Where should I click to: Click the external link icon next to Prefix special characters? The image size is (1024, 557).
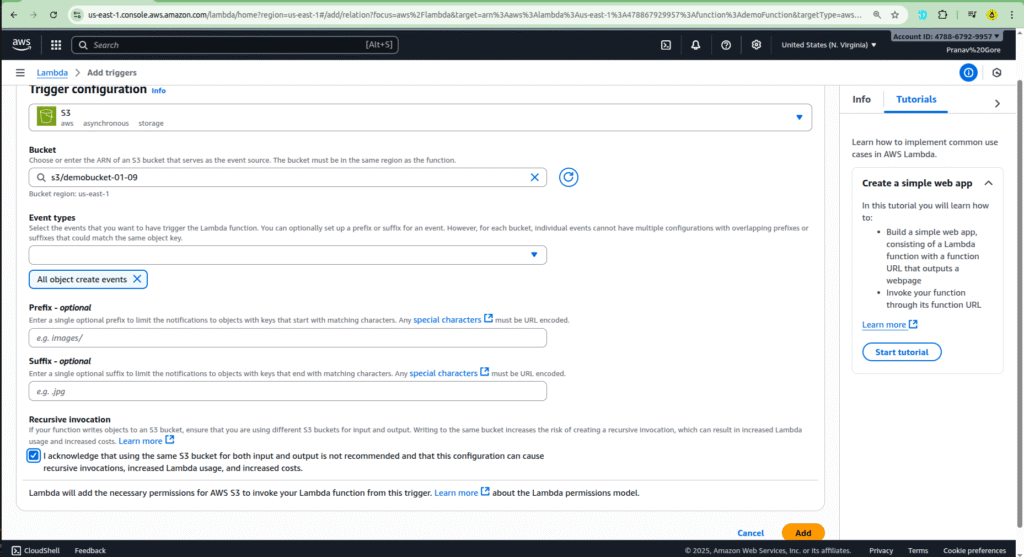(x=488, y=319)
